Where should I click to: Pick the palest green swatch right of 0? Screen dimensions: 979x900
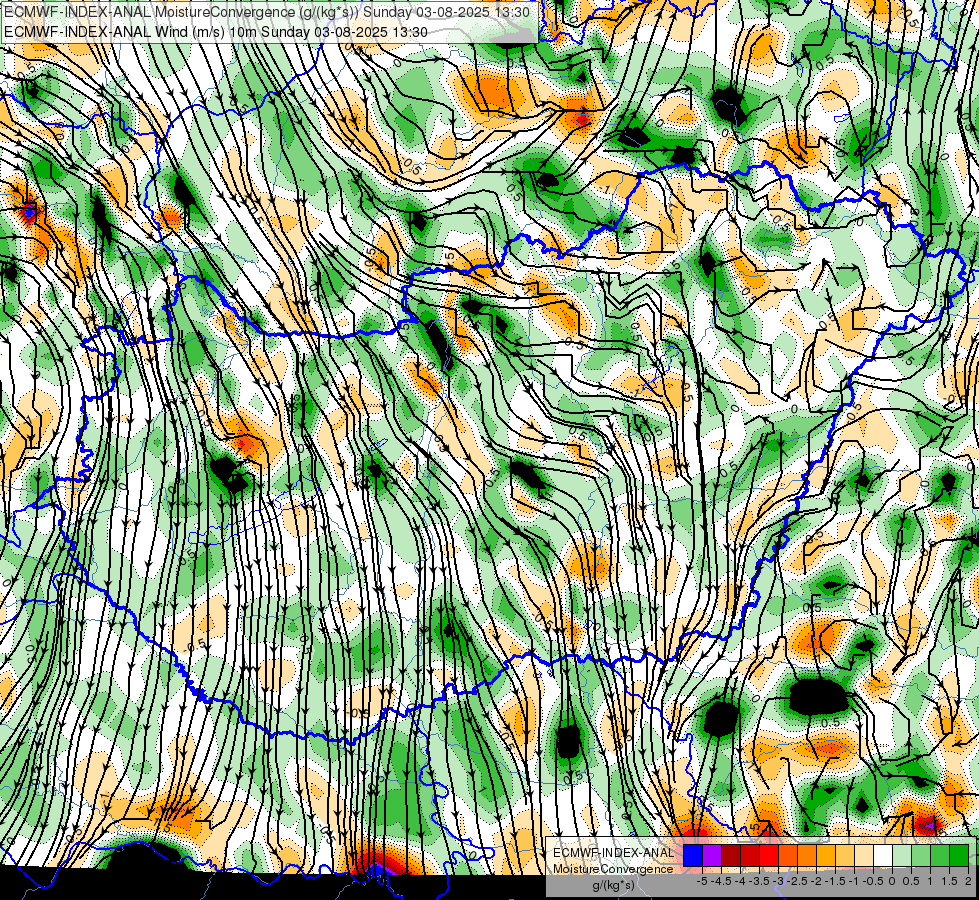point(902,856)
